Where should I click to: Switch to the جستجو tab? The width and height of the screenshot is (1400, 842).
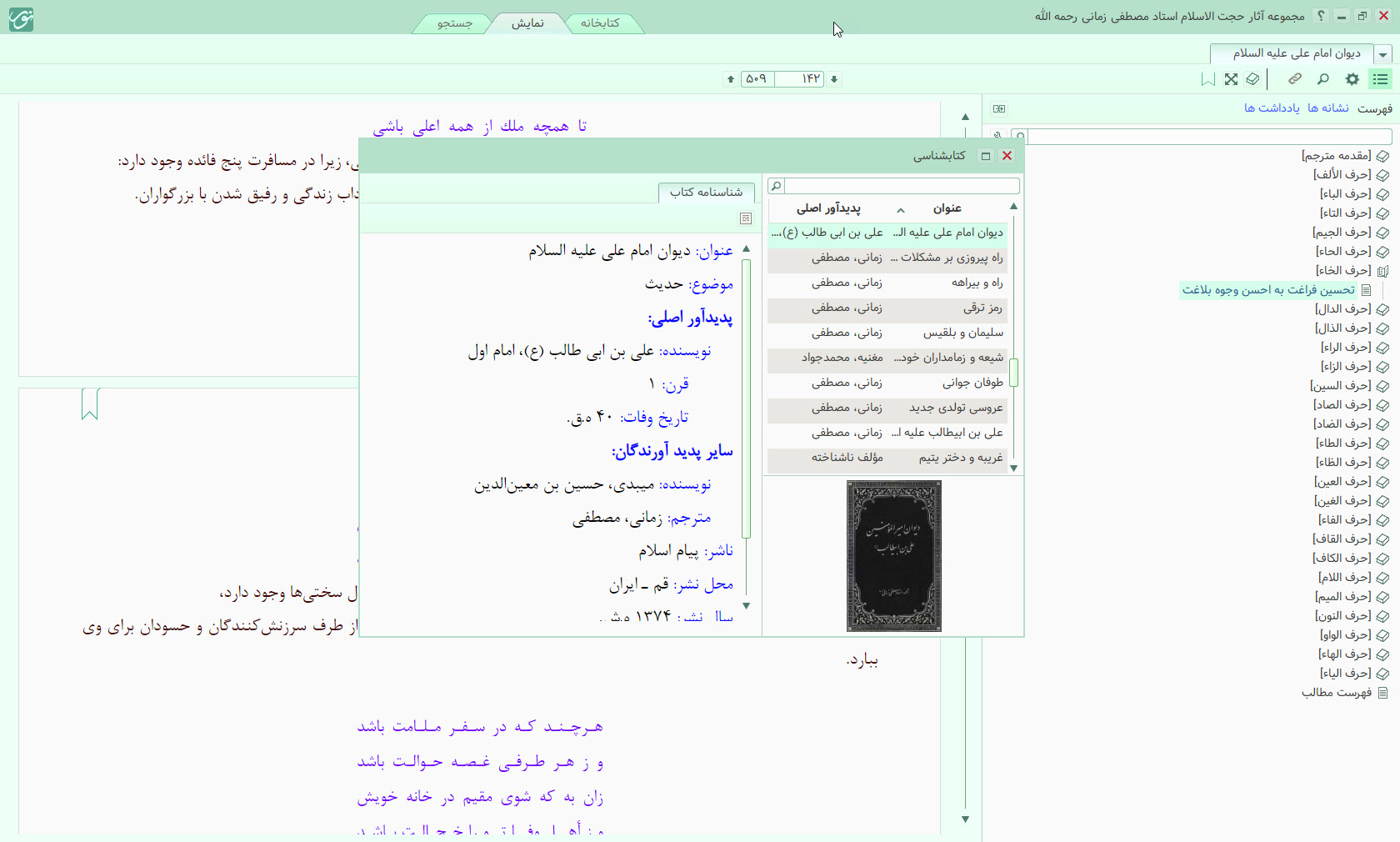point(455,23)
